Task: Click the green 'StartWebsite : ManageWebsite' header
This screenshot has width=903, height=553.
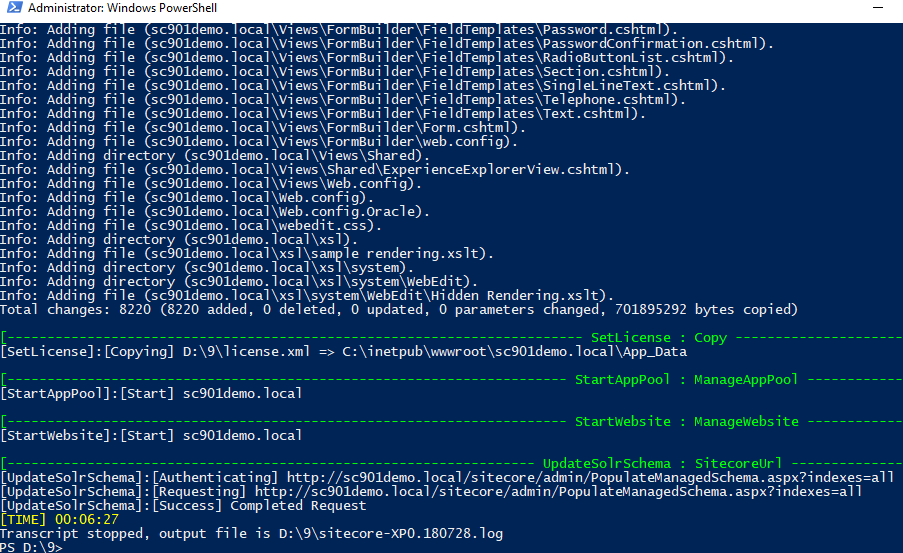Action: point(686,422)
